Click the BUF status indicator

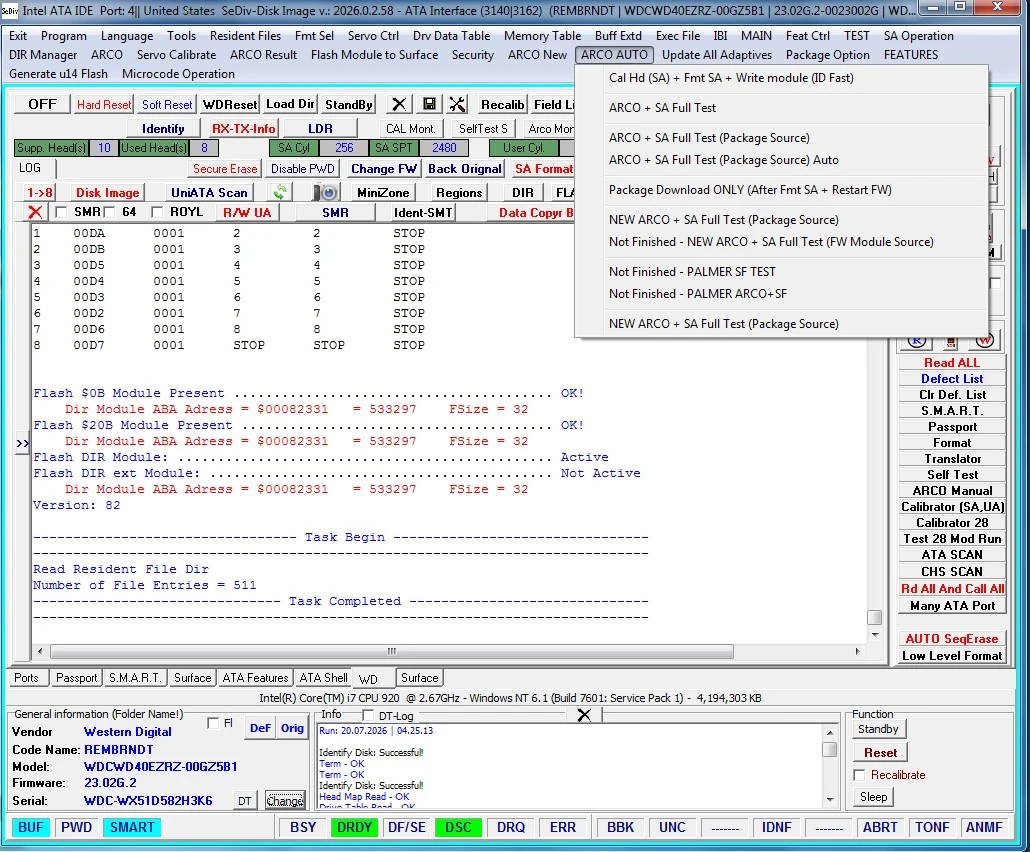(30, 827)
